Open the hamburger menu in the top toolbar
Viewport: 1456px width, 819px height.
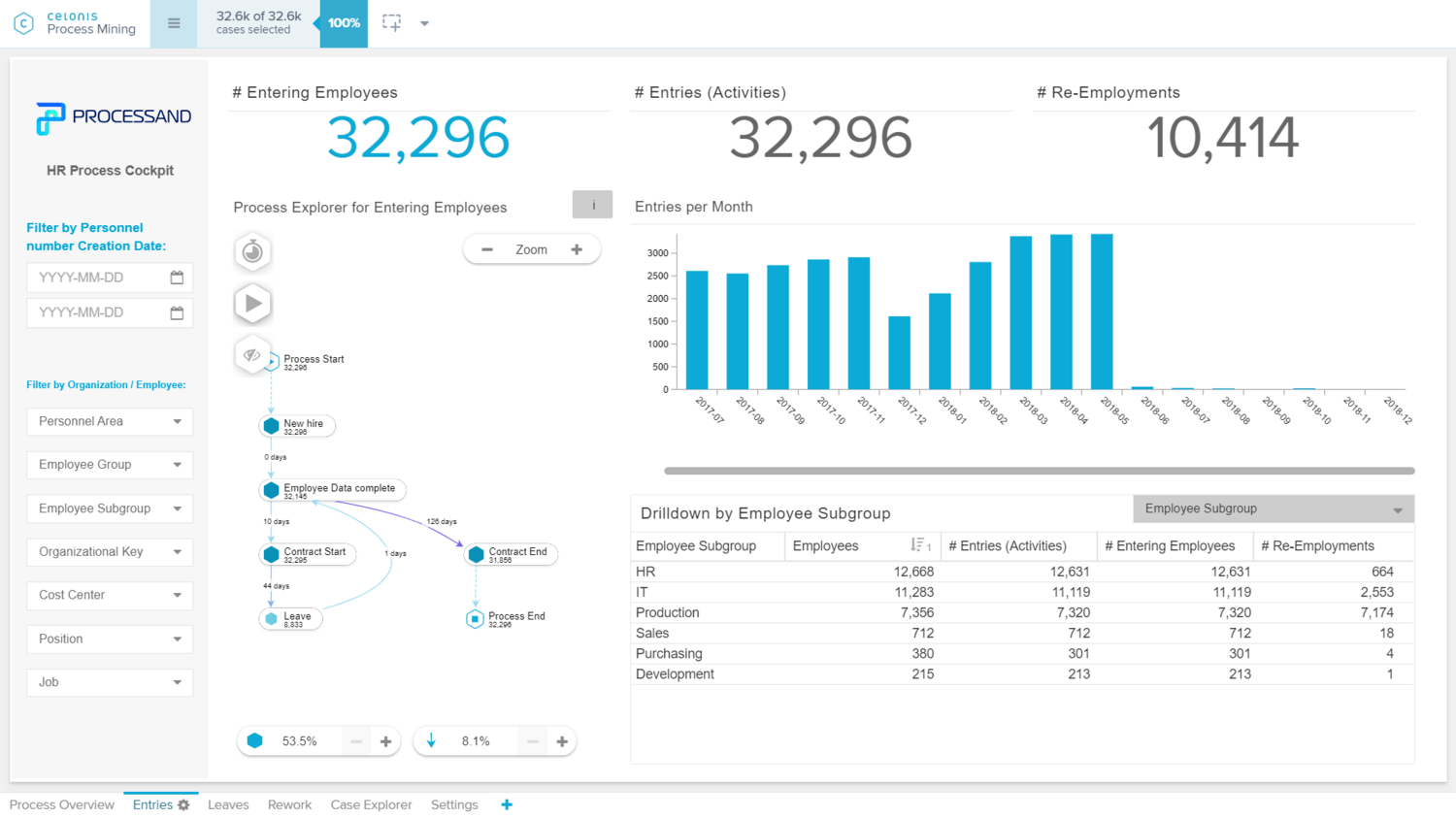[x=174, y=21]
